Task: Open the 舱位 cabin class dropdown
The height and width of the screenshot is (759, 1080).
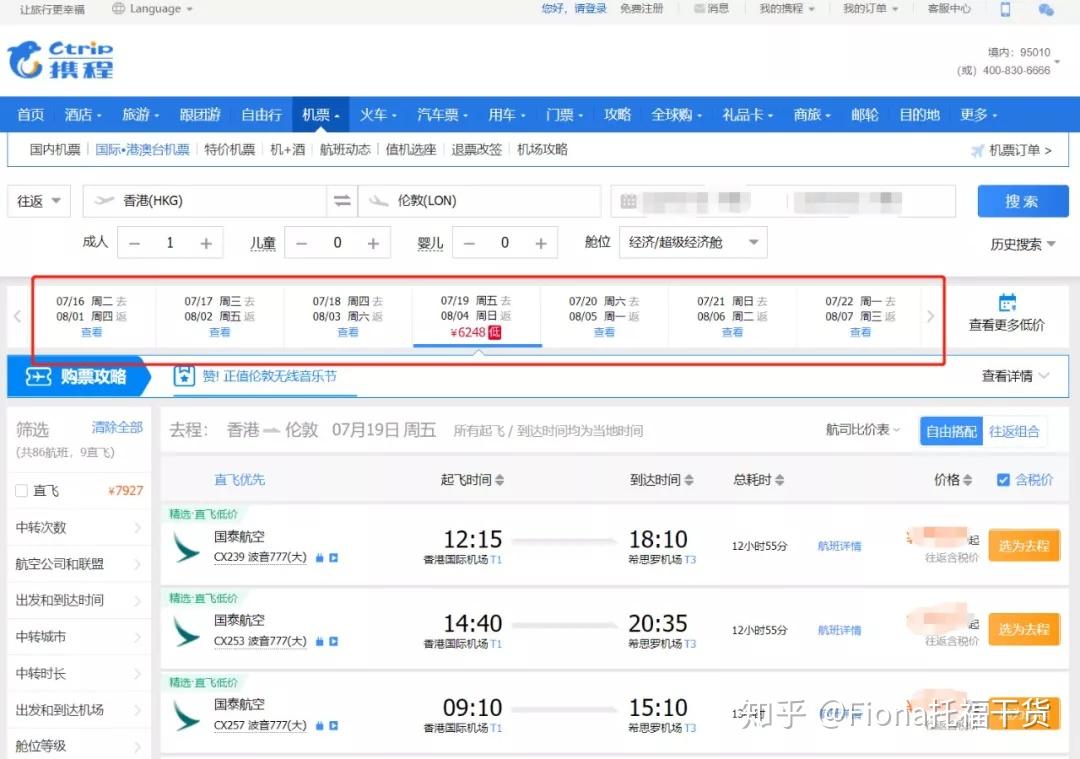Action: [x=693, y=242]
